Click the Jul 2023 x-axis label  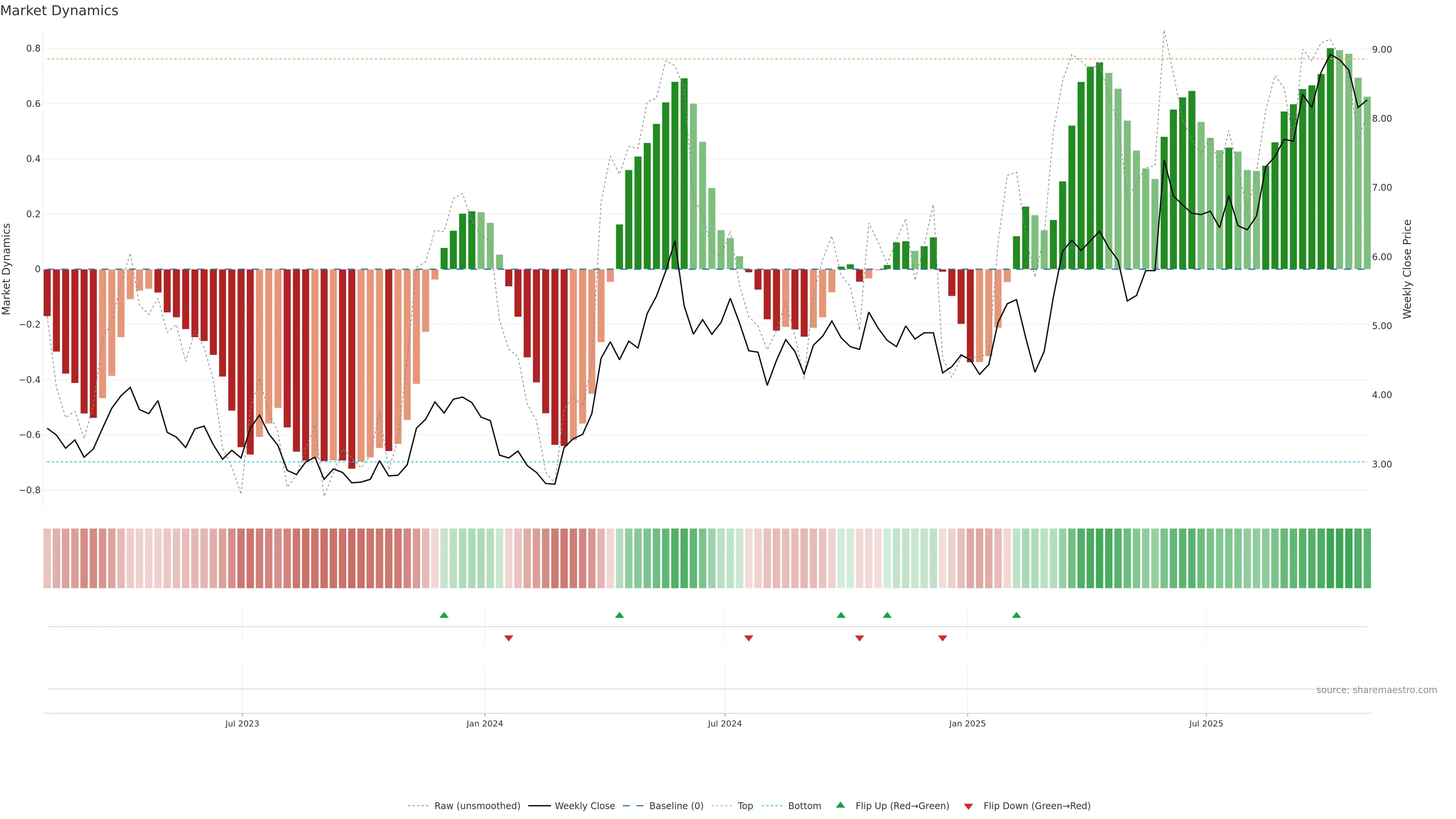point(242,723)
